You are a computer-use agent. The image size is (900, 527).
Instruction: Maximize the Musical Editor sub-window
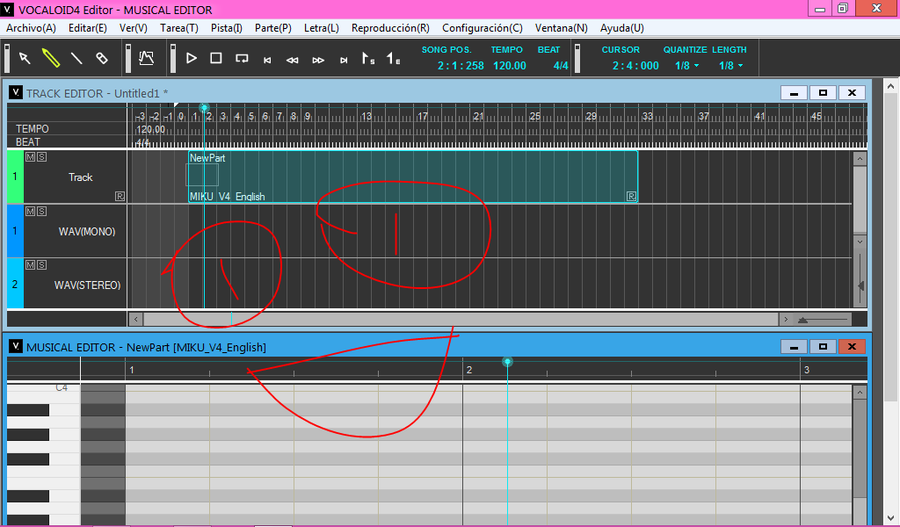click(823, 347)
